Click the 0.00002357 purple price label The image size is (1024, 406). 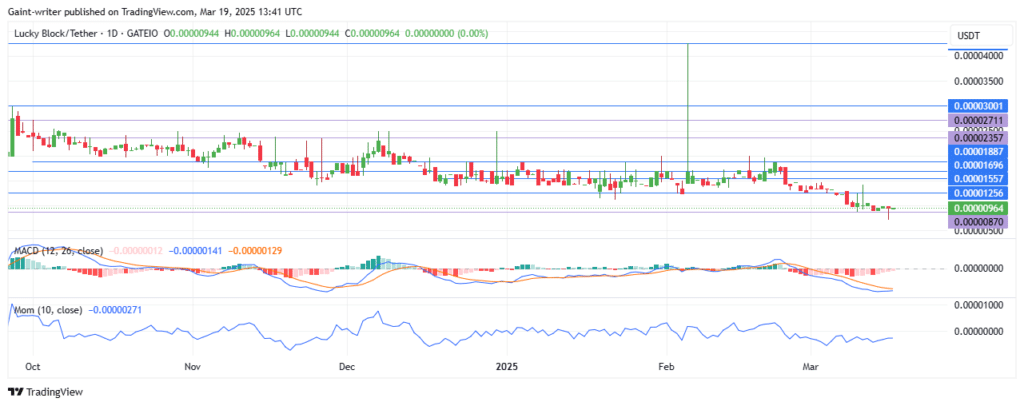click(x=978, y=138)
